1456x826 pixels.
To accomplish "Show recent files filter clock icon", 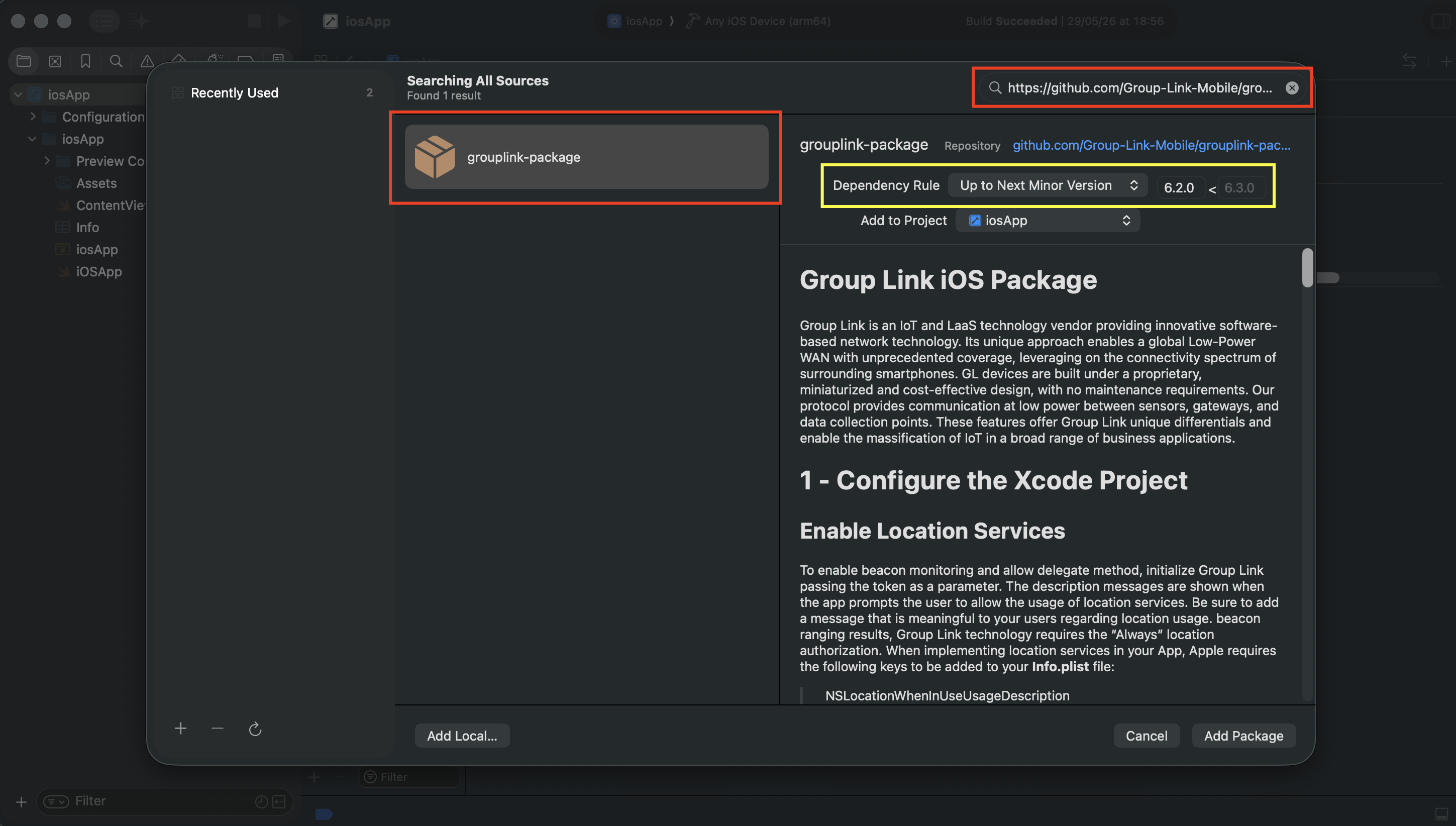I will pyautogui.click(x=261, y=801).
